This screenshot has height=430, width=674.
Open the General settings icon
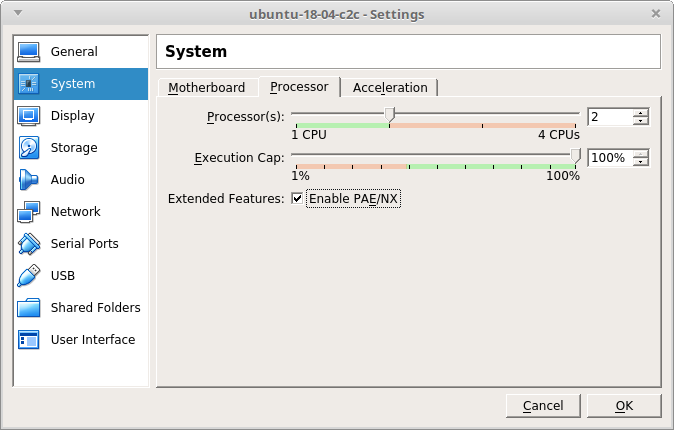(x=29, y=52)
